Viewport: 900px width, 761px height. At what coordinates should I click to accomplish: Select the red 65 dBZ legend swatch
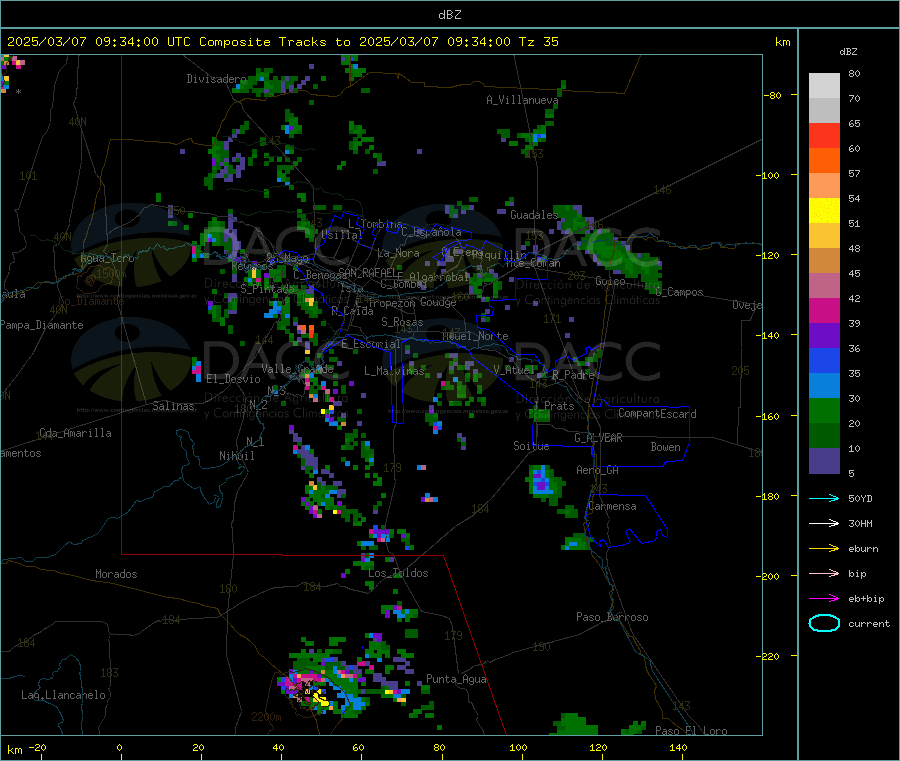(824, 135)
